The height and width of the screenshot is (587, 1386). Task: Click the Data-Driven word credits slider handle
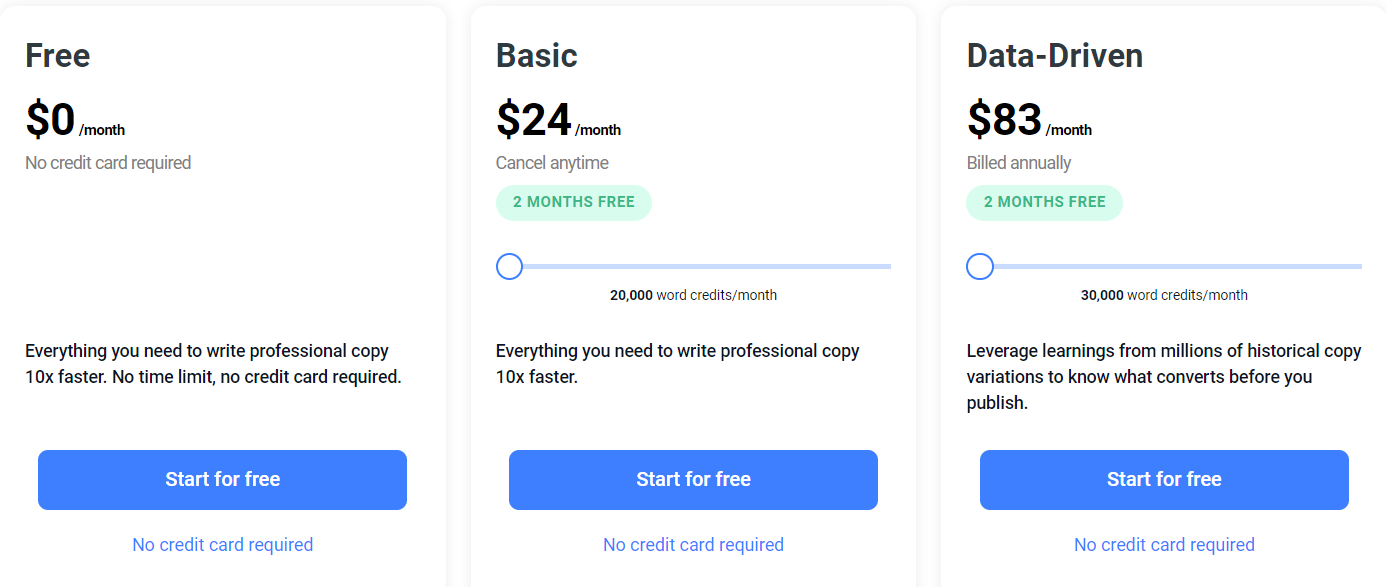click(x=980, y=266)
